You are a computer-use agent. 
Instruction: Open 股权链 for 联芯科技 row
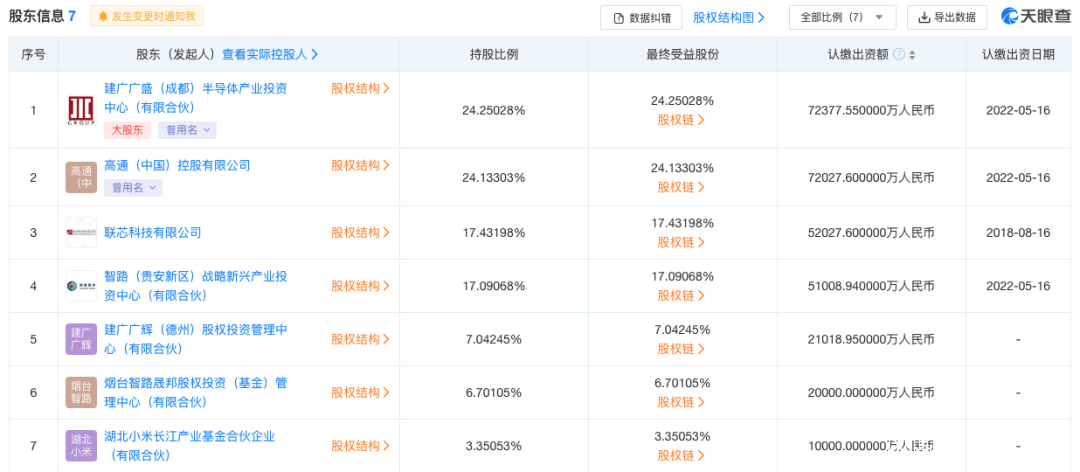click(x=681, y=242)
